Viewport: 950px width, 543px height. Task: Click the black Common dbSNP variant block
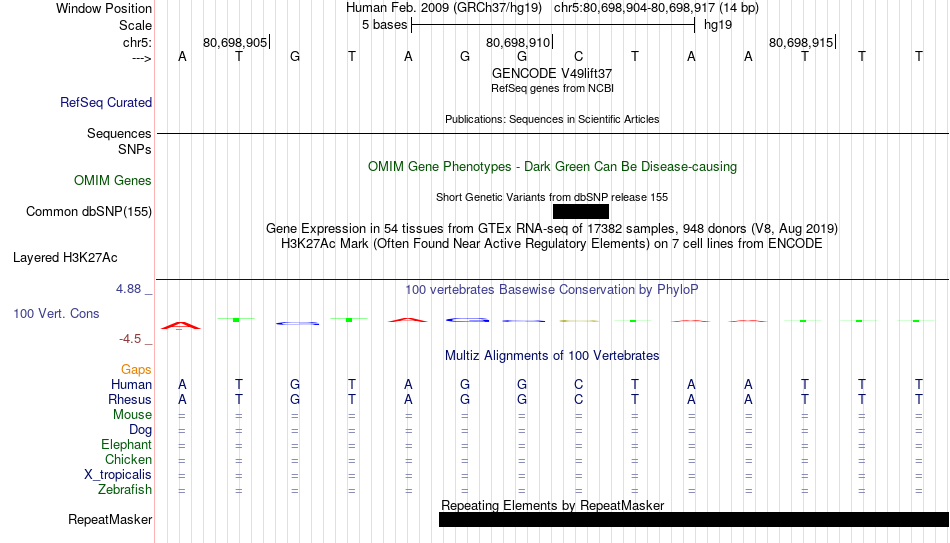(x=580, y=212)
